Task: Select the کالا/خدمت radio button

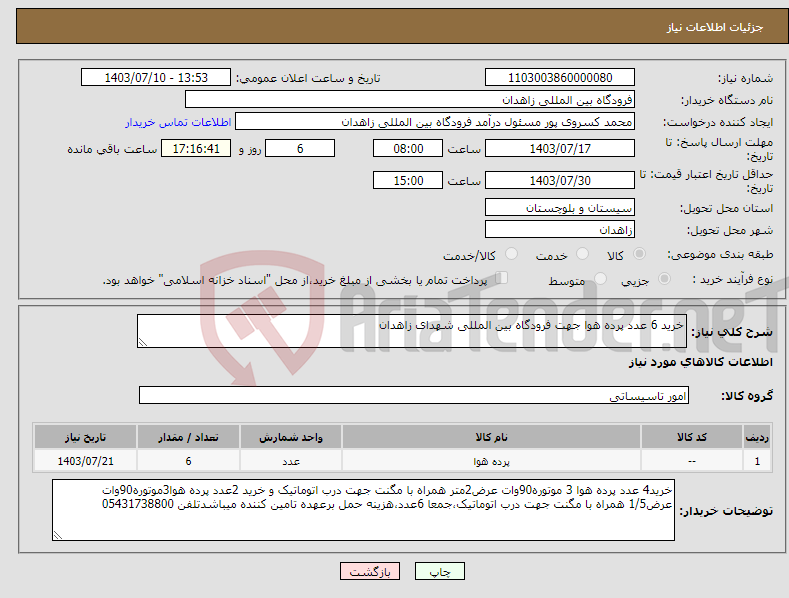Action: pos(511,254)
